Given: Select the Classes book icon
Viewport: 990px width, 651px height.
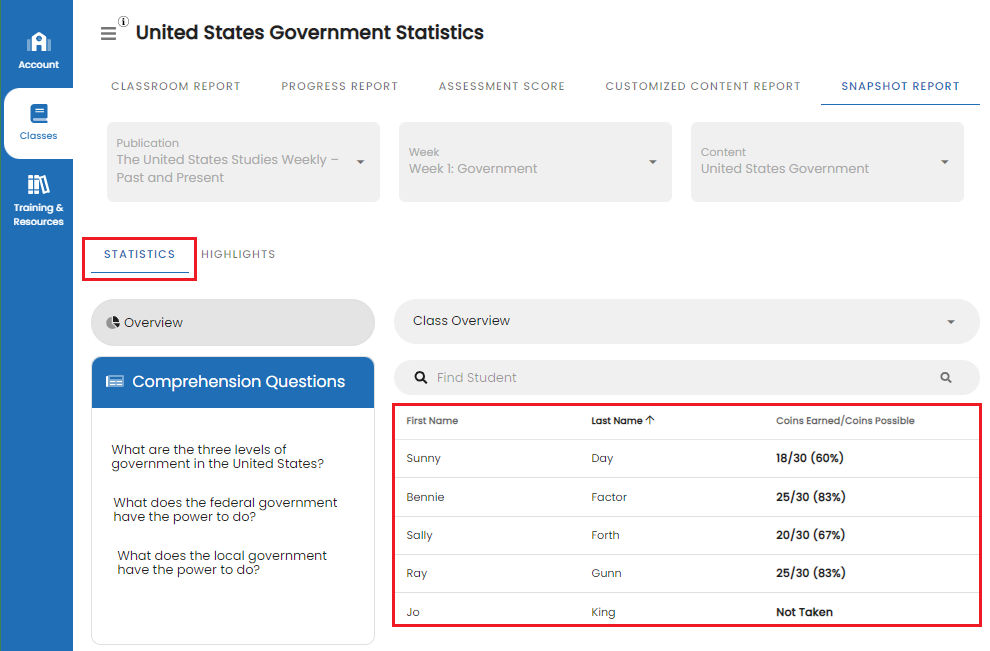Looking at the screenshot, I should click(x=38, y=113).
